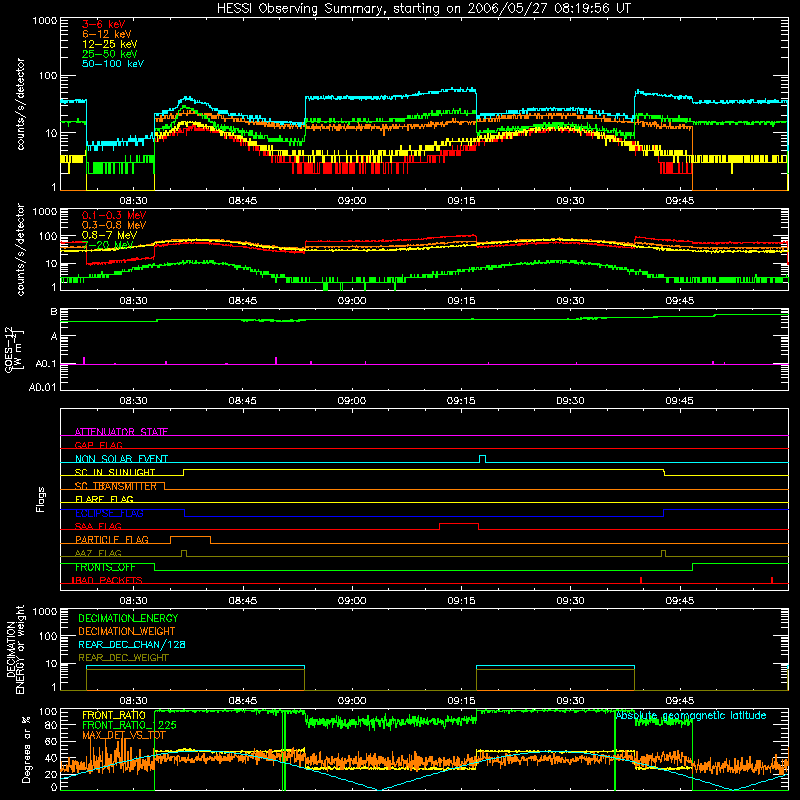Click the SAA_FLAG label
The image size is (800, 800).
click(x=98, y=526)
